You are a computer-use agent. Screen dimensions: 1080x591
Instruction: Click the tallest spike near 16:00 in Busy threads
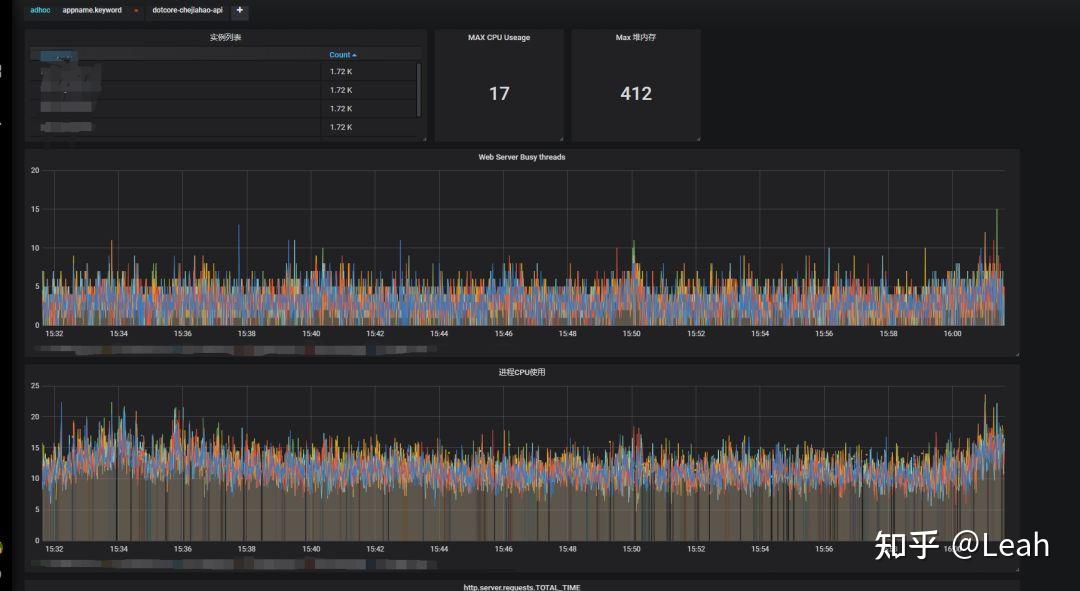click(x=996, y=234)
